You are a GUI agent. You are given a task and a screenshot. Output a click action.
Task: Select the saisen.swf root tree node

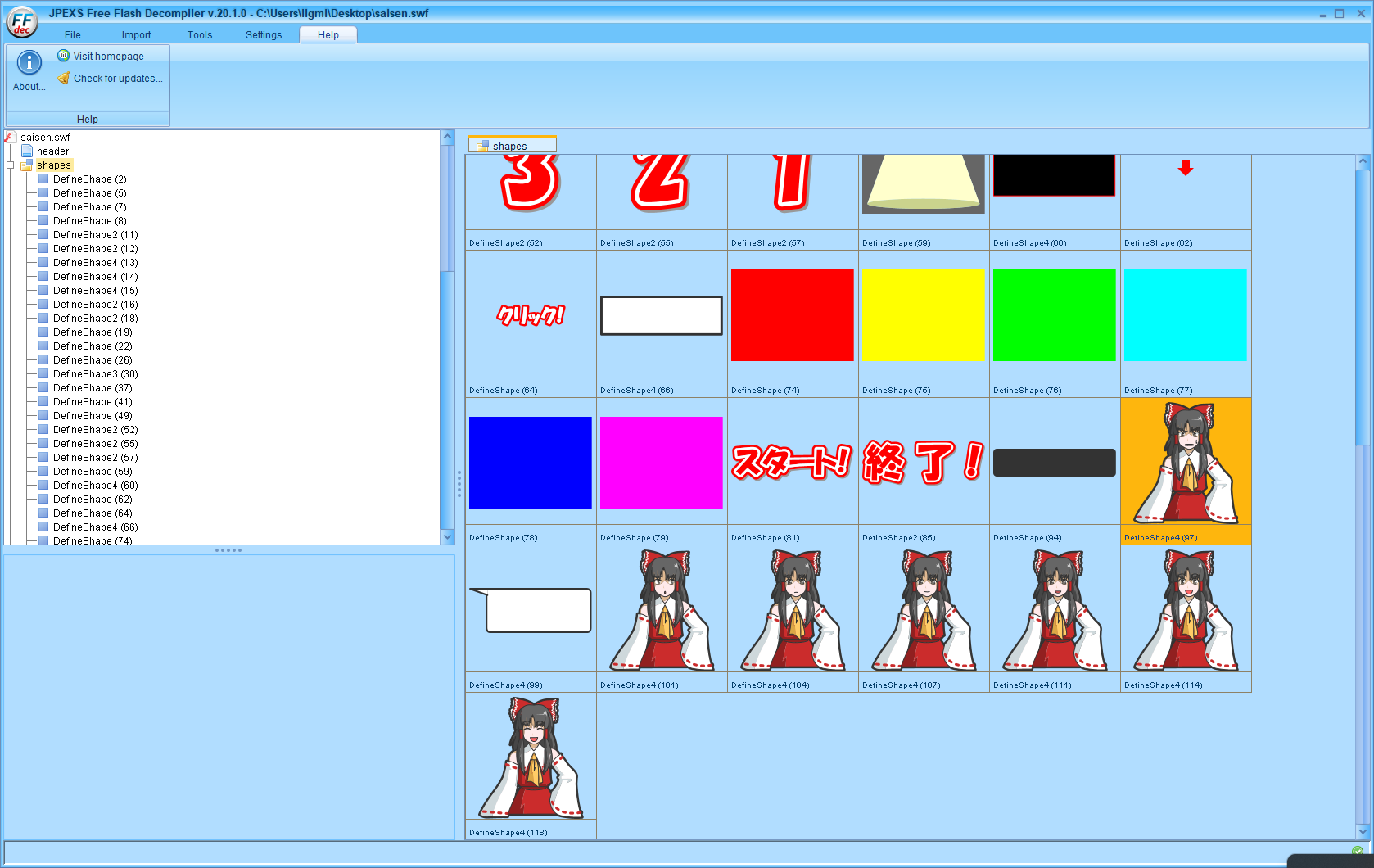46,138
